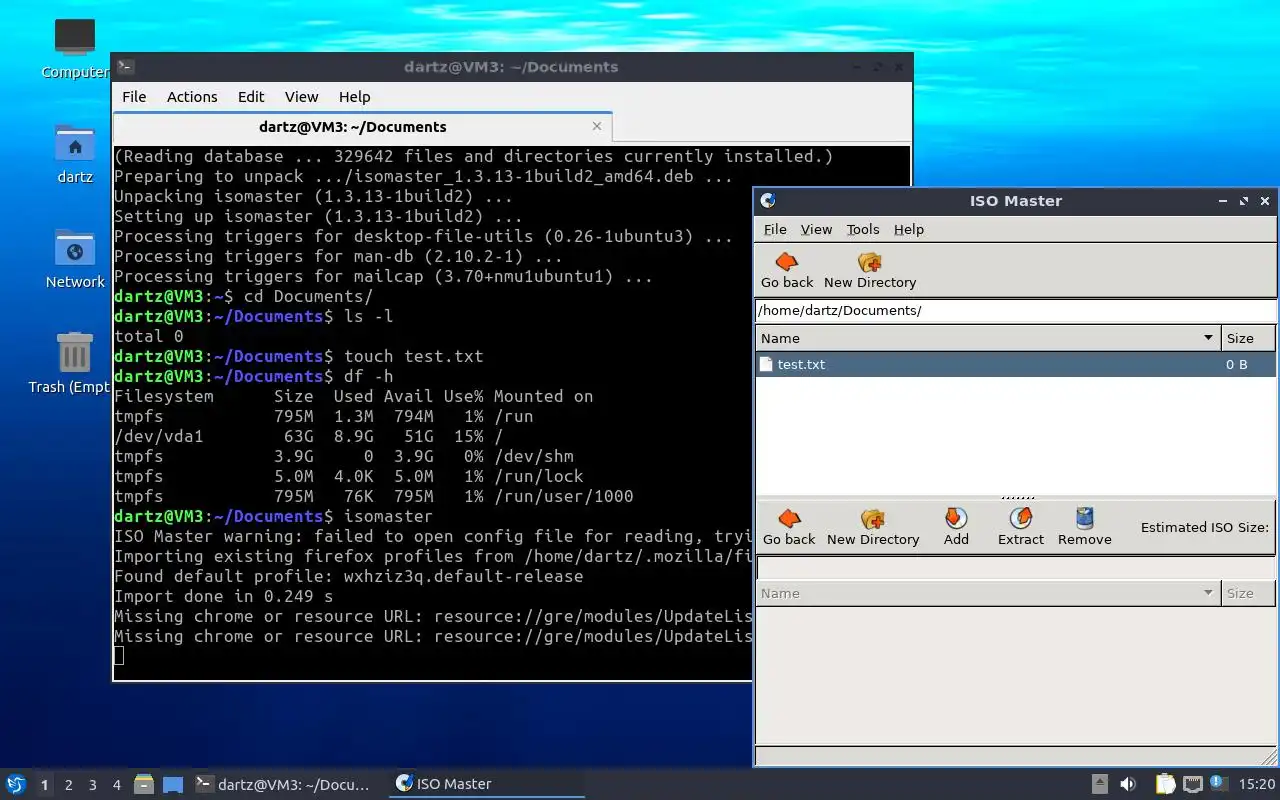The width and height of the screenshot is (1280, 800).
Task: Click the upper Go back arrow icon
Action: click(x=787, y=262)
